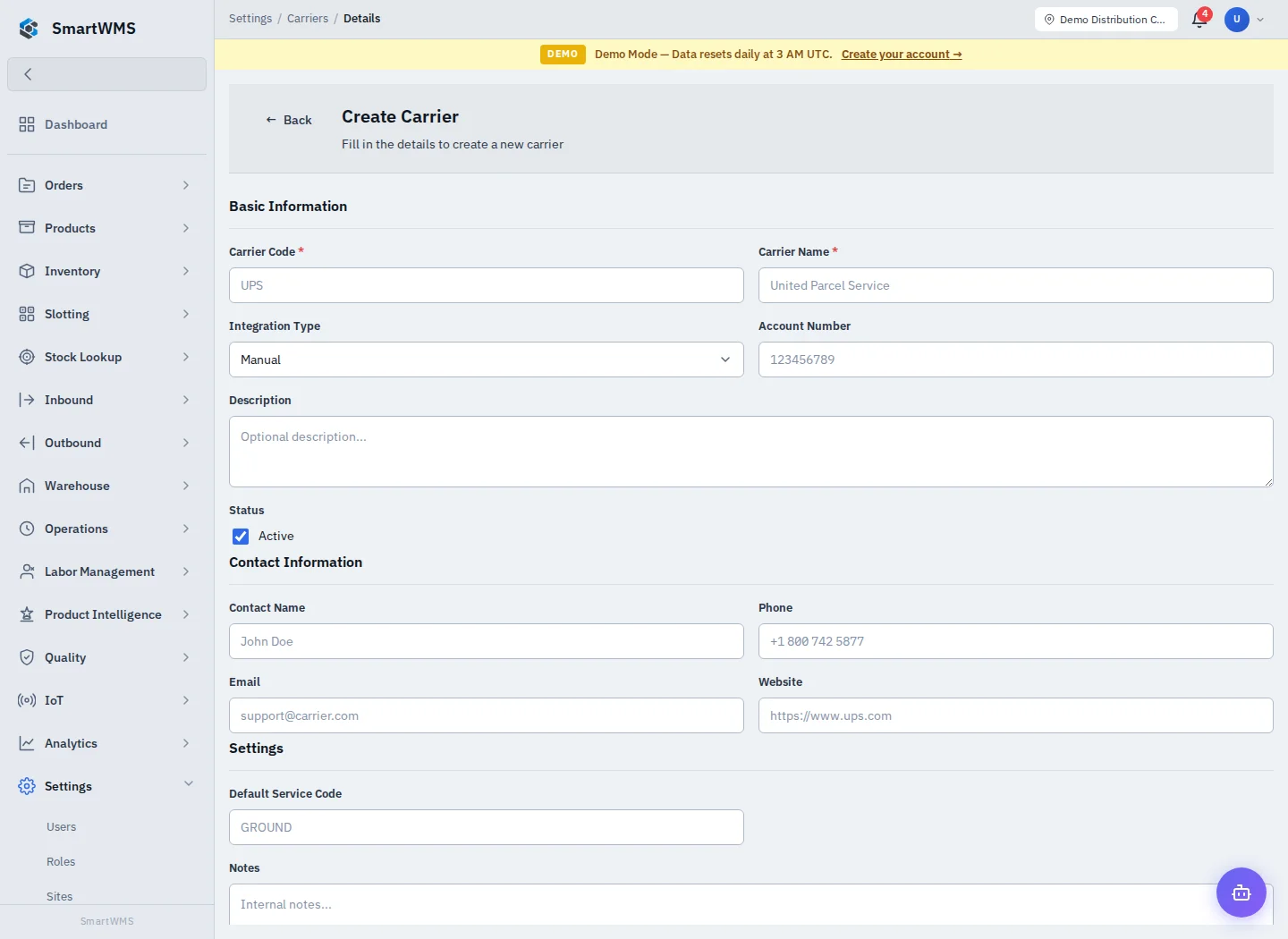Go to Settings breadcrumb
1288x939 pixels.
point(250,19)
